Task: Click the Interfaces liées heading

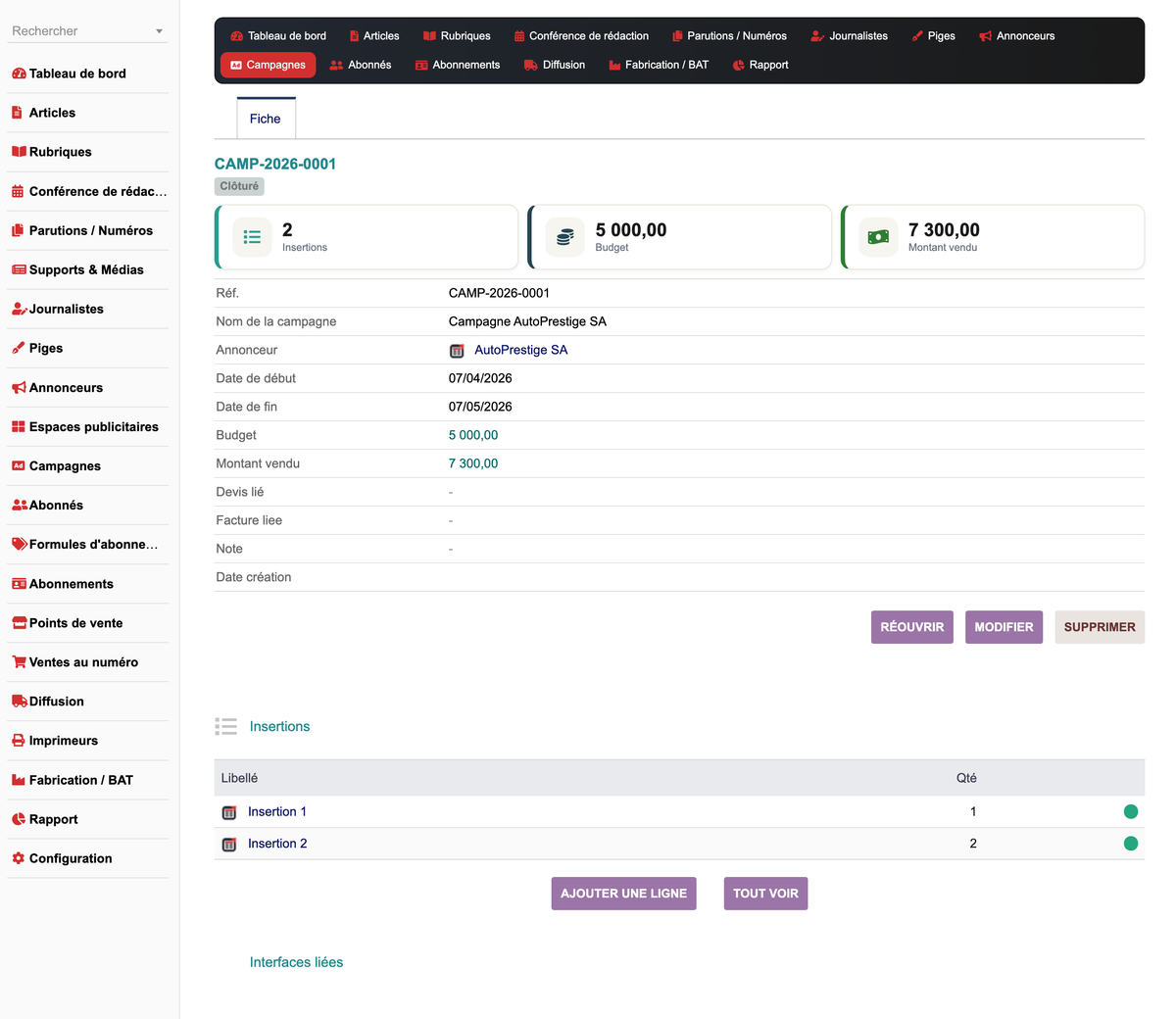Action: pyautogui.click(x=296, y=962)
